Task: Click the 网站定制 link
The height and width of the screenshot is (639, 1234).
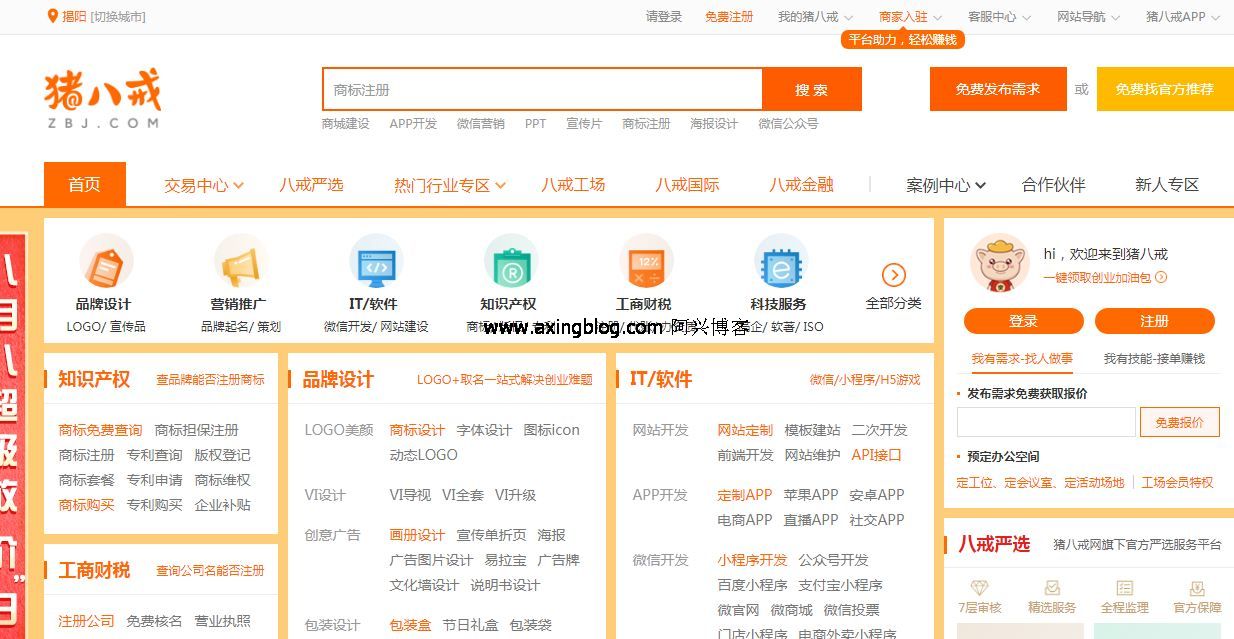Action: pos(745,430)
